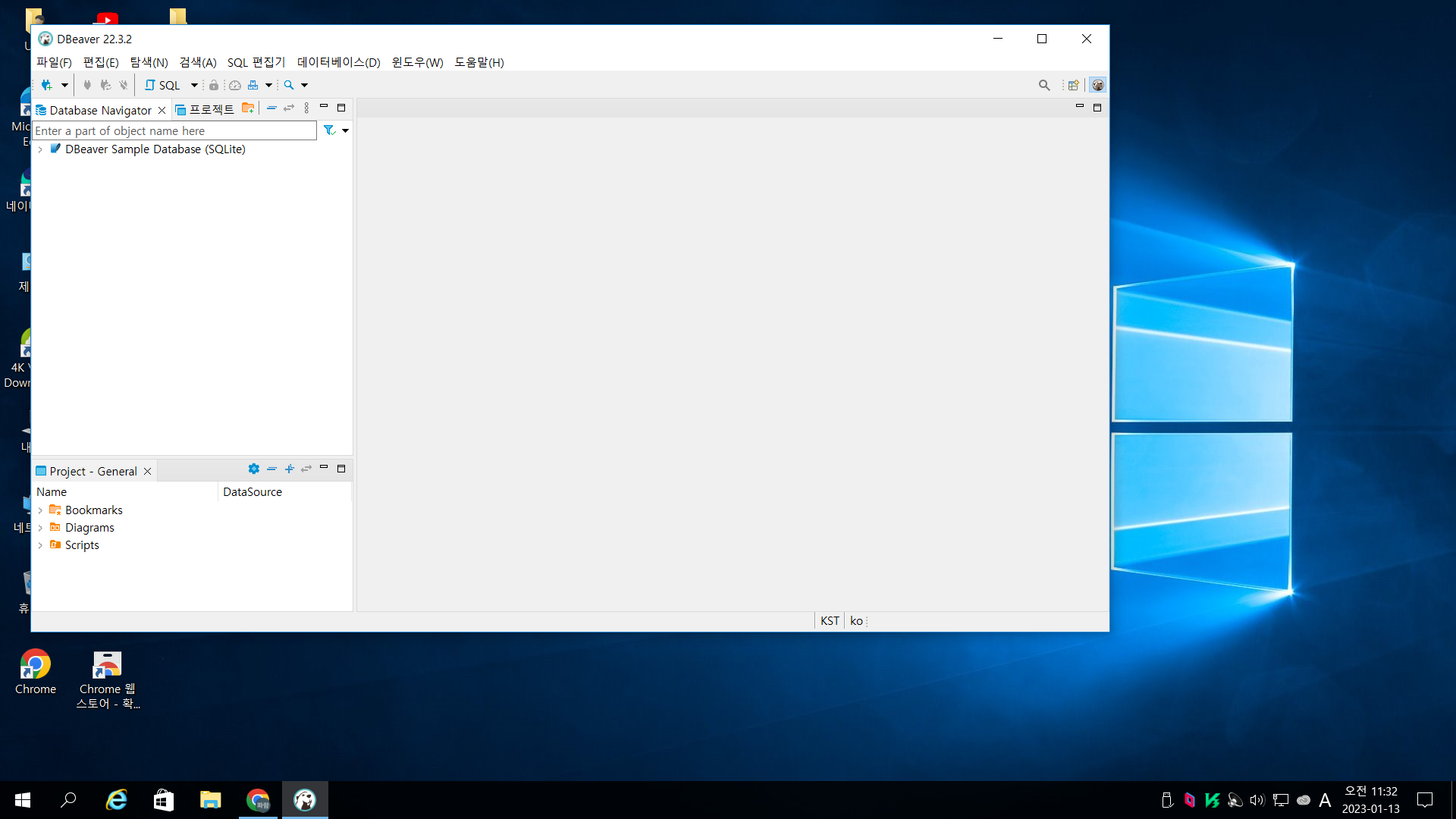Open the dropdown next to tasks icon

pos(268,85)
